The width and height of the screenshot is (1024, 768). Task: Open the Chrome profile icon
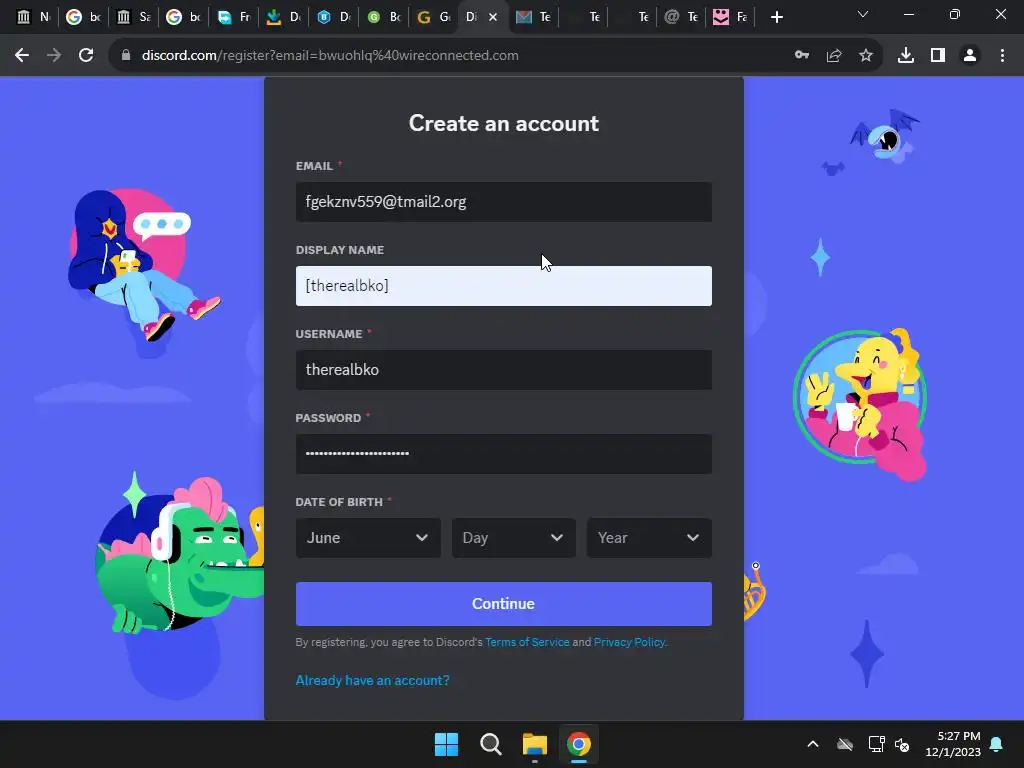pyautogui.click(x=970, y=56)
